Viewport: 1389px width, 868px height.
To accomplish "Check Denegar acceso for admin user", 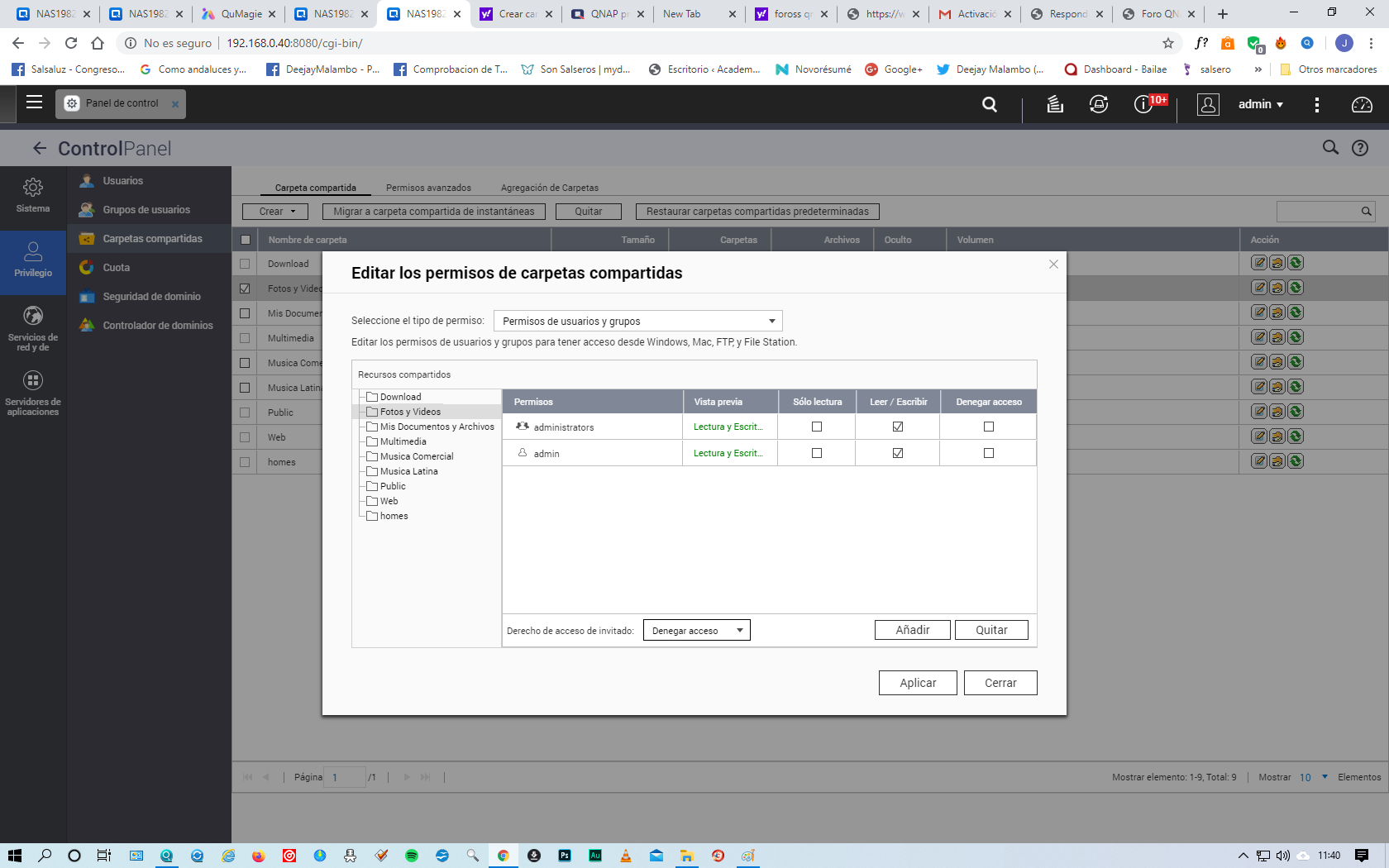I will 989,453.
